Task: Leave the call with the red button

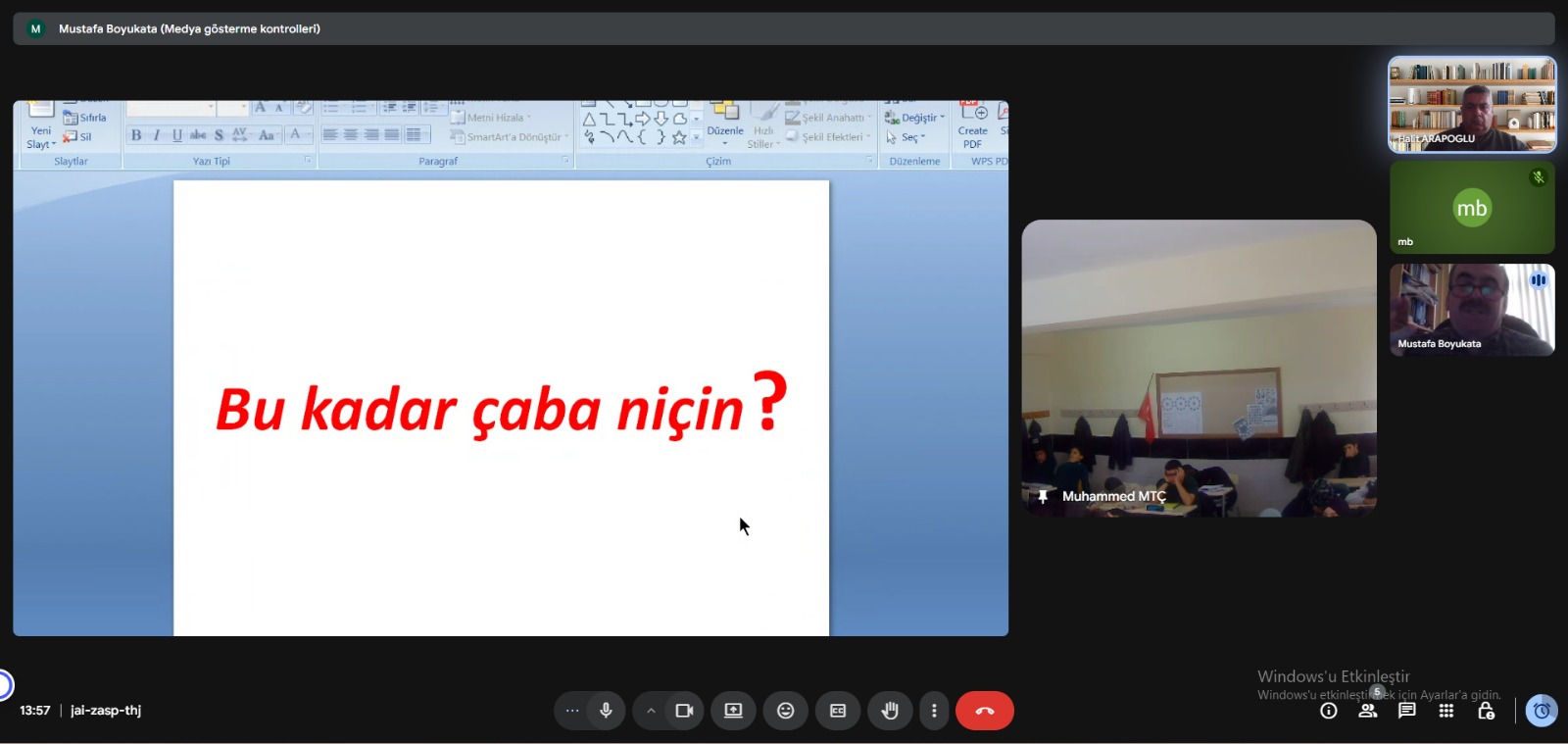Action: coord(985,711)
